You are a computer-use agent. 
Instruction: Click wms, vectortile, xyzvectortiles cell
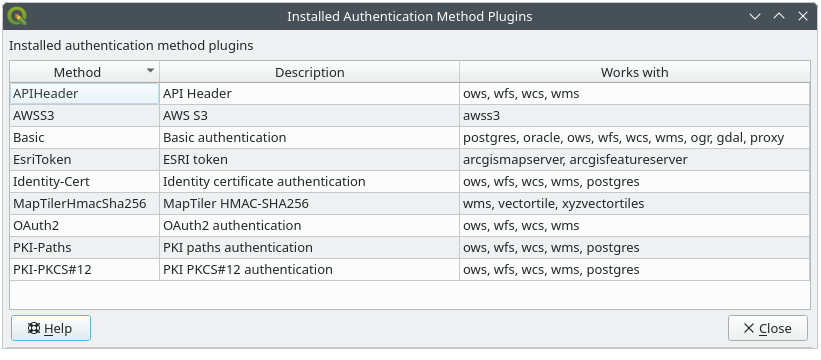coord(635,204)
